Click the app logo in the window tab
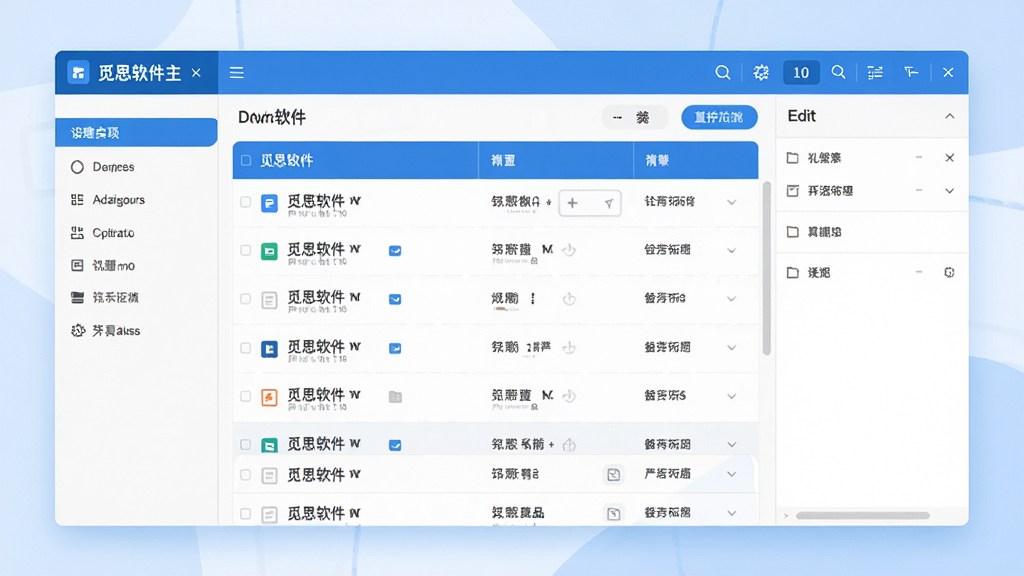 point(78,72)
